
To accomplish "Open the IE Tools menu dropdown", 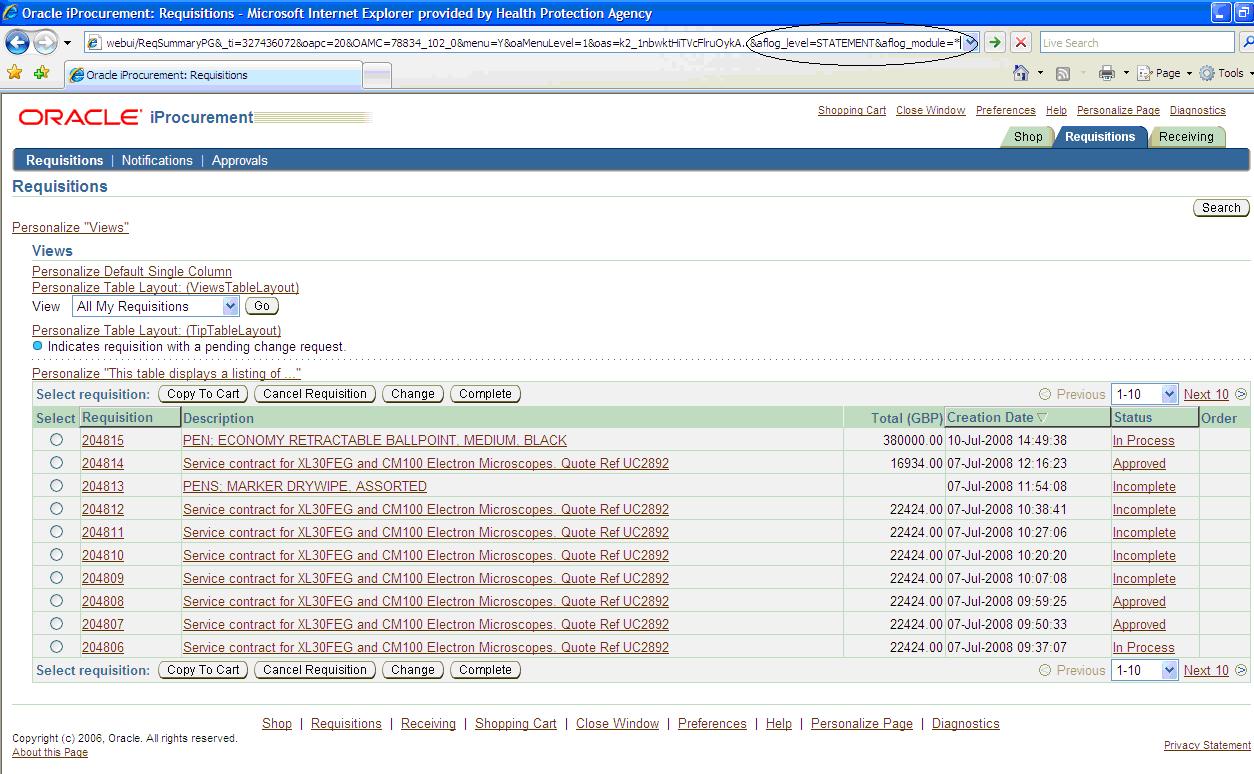I will 1228,73.
